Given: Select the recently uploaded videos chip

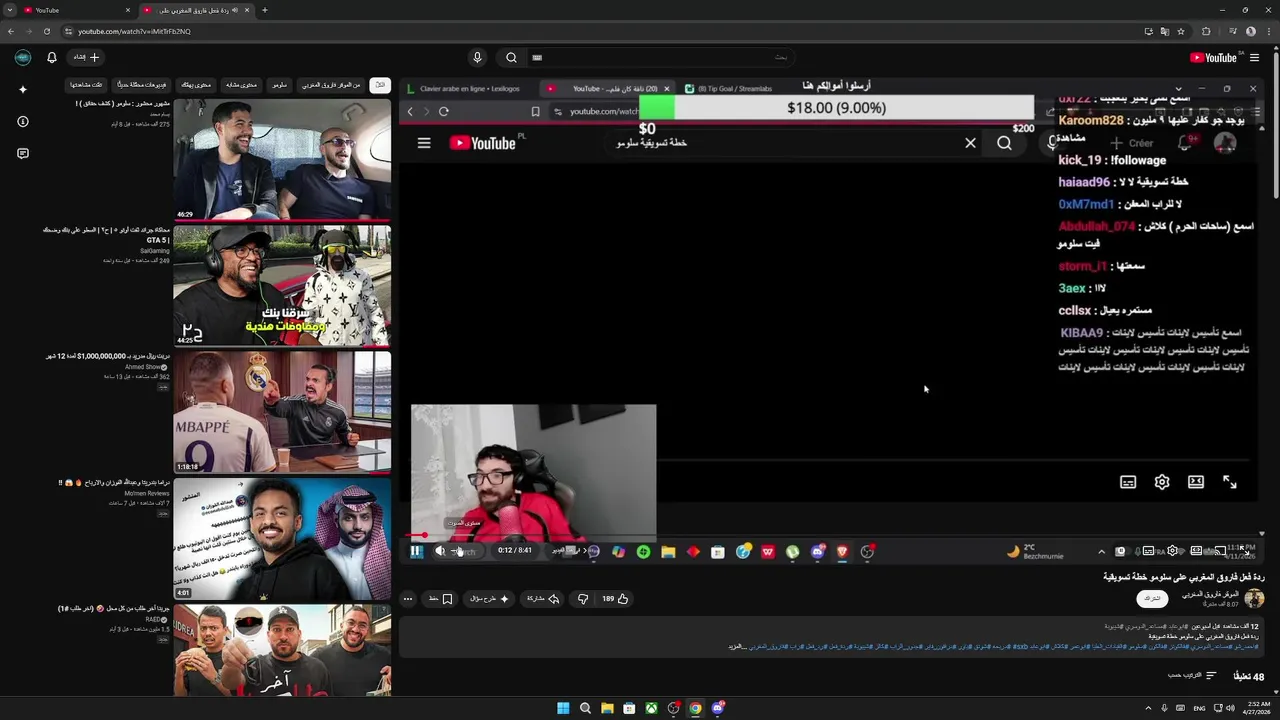Looking at the screenshot, I should click(x=142, y=85).
